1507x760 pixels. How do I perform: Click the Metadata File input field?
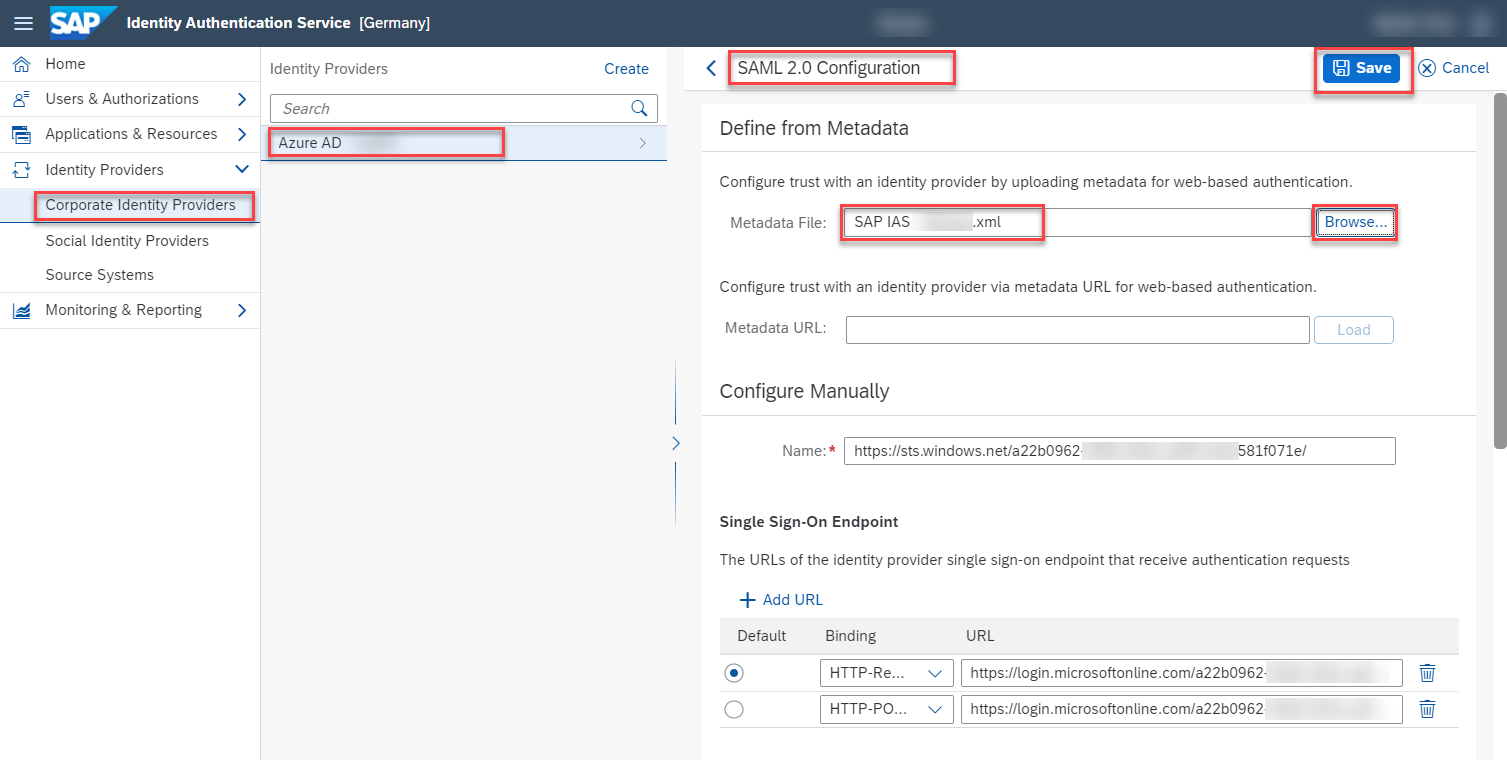click(1078, 222)
